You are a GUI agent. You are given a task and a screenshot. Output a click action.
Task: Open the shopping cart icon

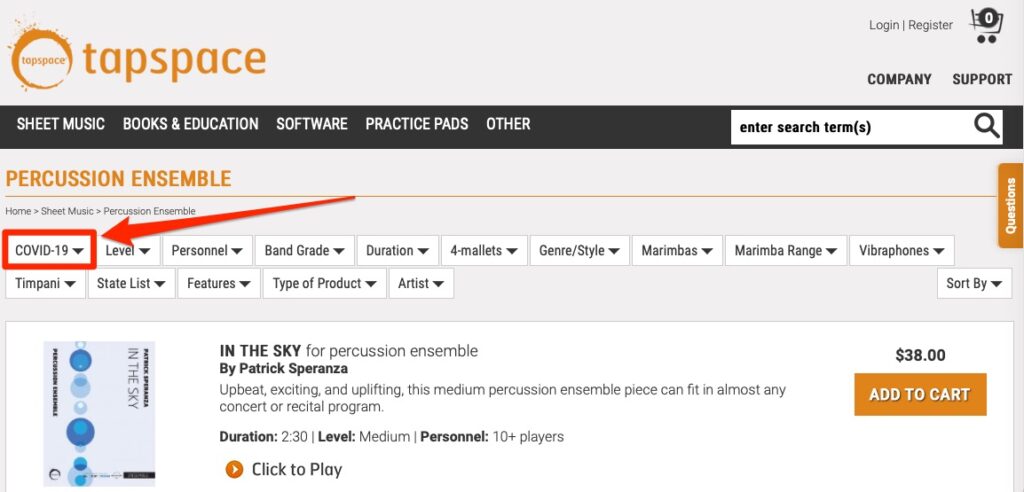pyautogui.click(x=986, y=25)
